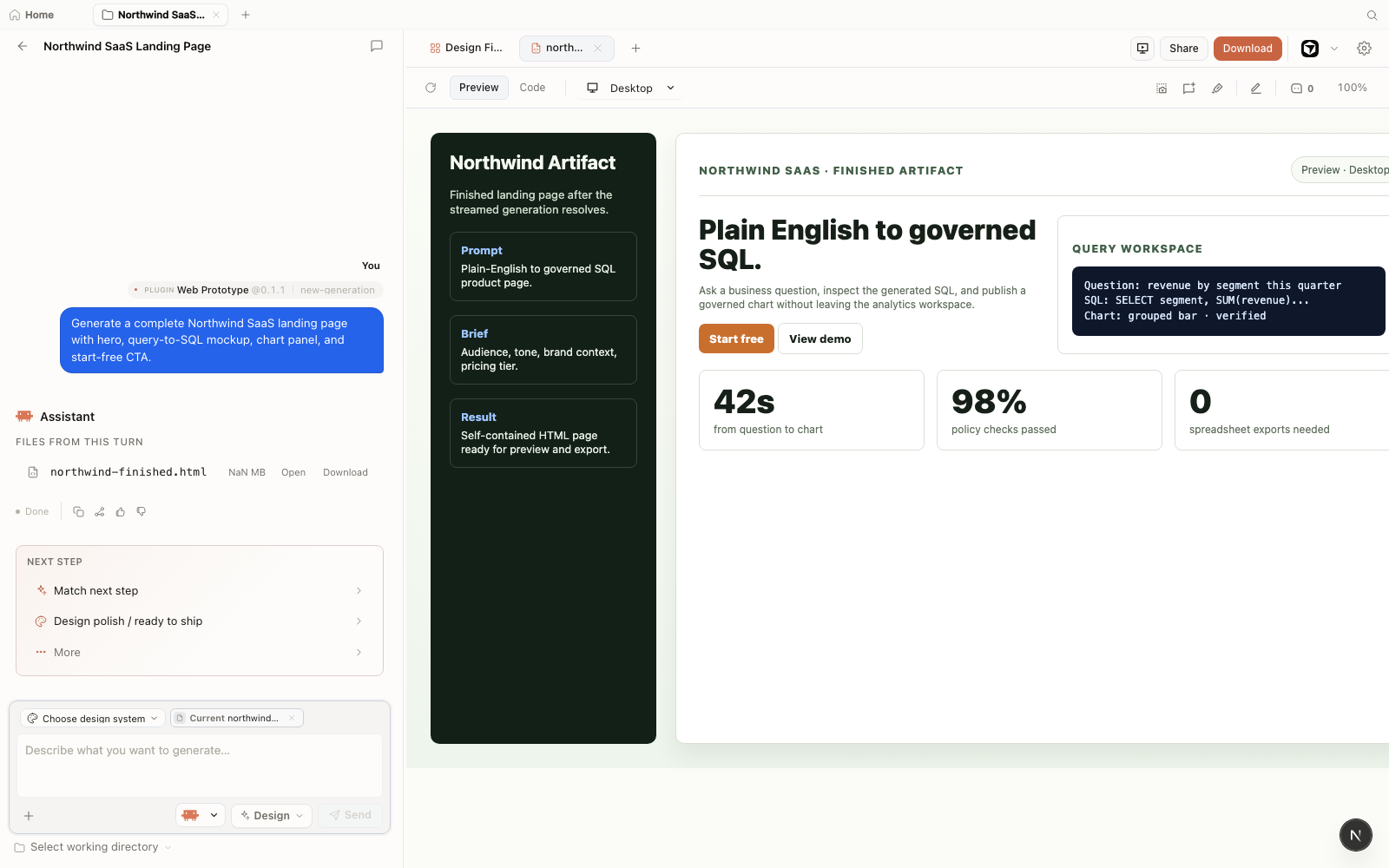Close the Northwind SaaS top tab
1389x868 pixels.
coord(216,15)
